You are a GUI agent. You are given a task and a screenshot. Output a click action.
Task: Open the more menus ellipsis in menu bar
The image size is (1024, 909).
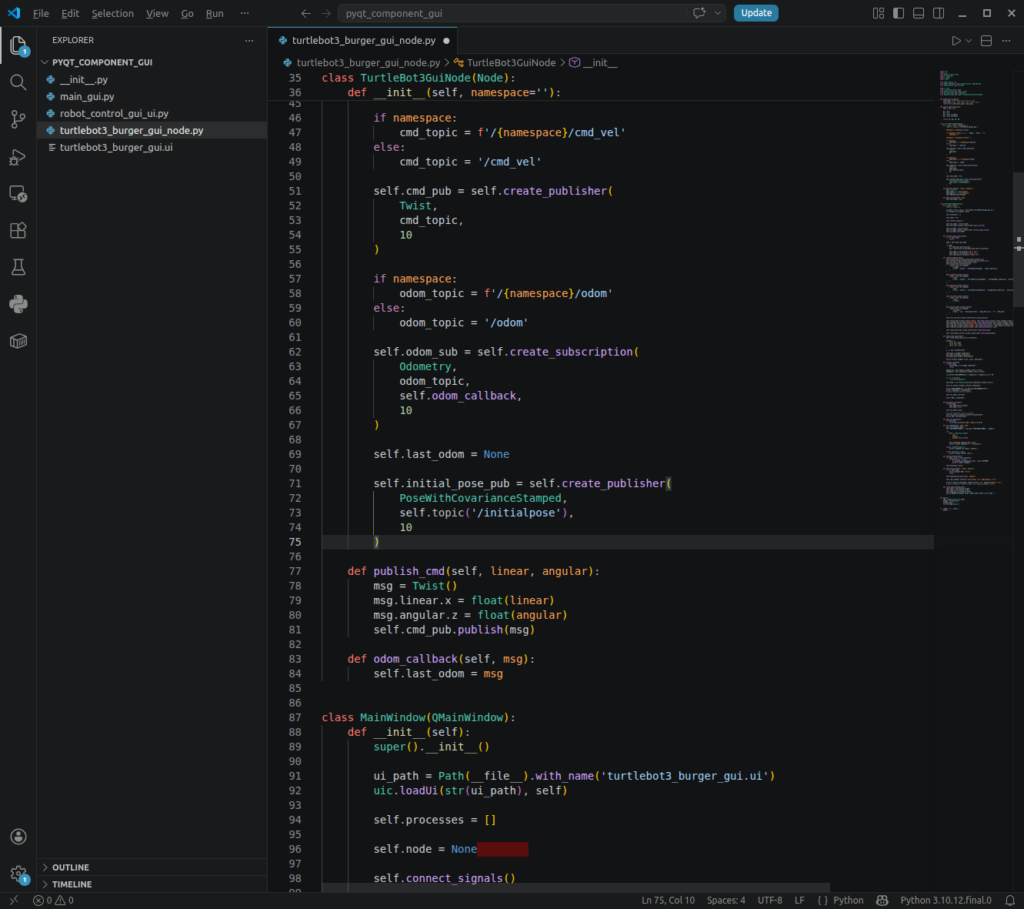[x=244, y=13]
